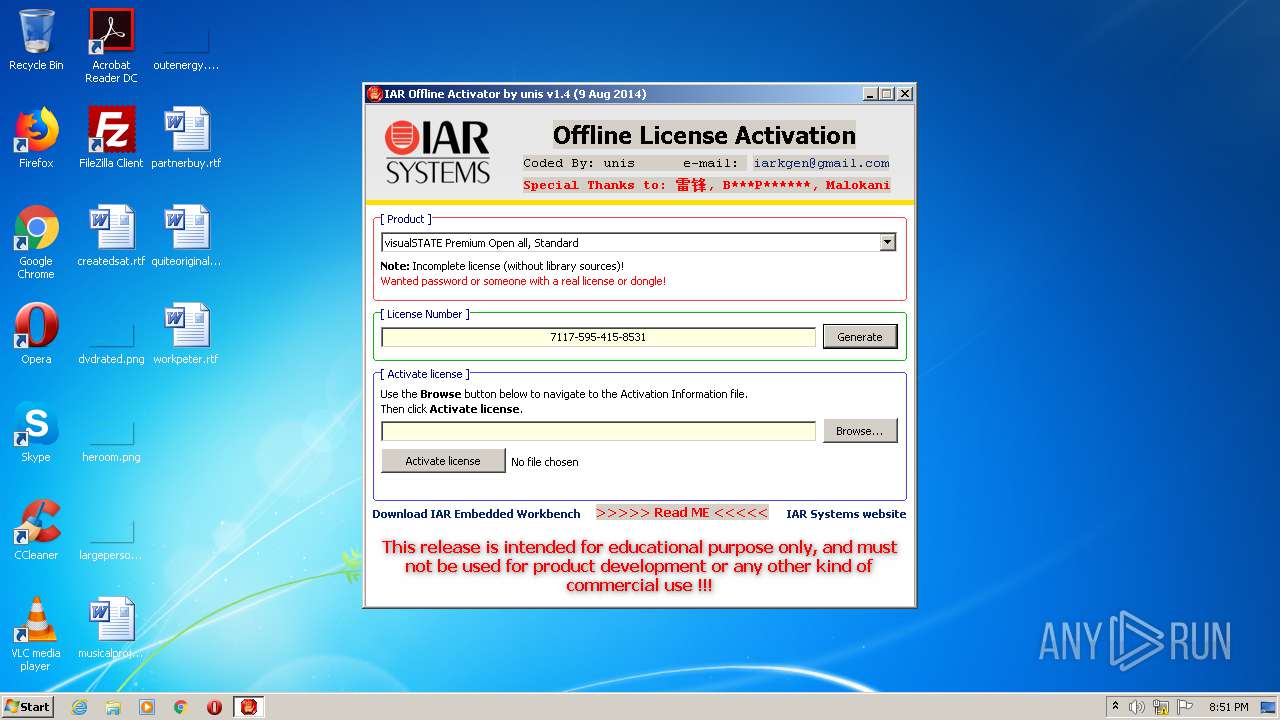Launch Google Chrome desktop shortcut
Image resolution: width=1280 pixels, height=720 pixels.
pos(36,242)
